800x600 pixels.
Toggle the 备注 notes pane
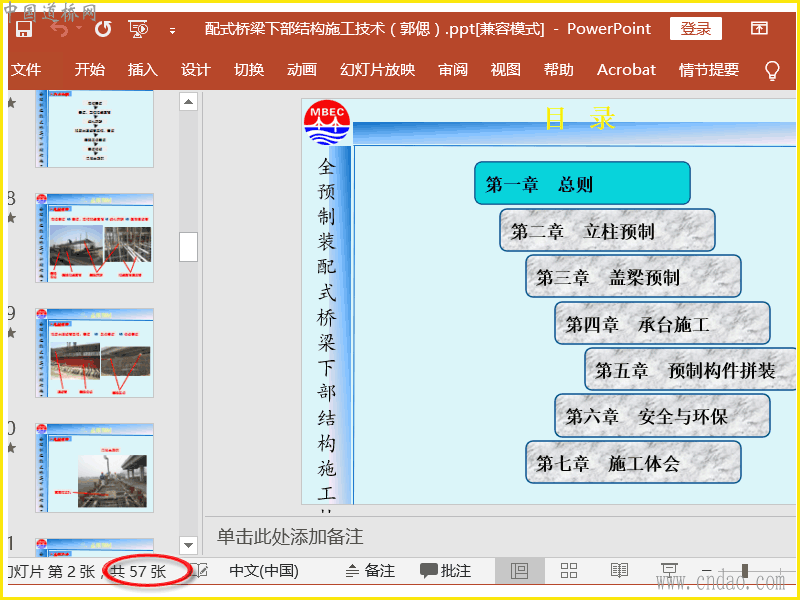[372, 570]
